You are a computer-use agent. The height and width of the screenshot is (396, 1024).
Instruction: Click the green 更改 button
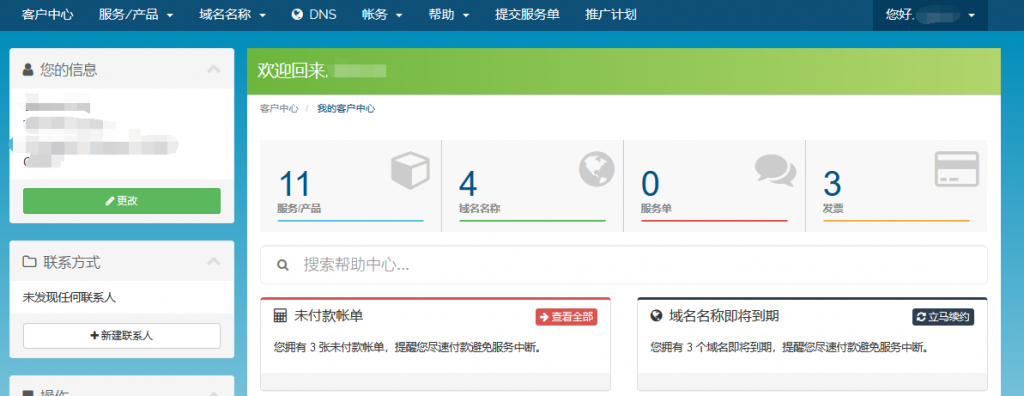point(121,201)
